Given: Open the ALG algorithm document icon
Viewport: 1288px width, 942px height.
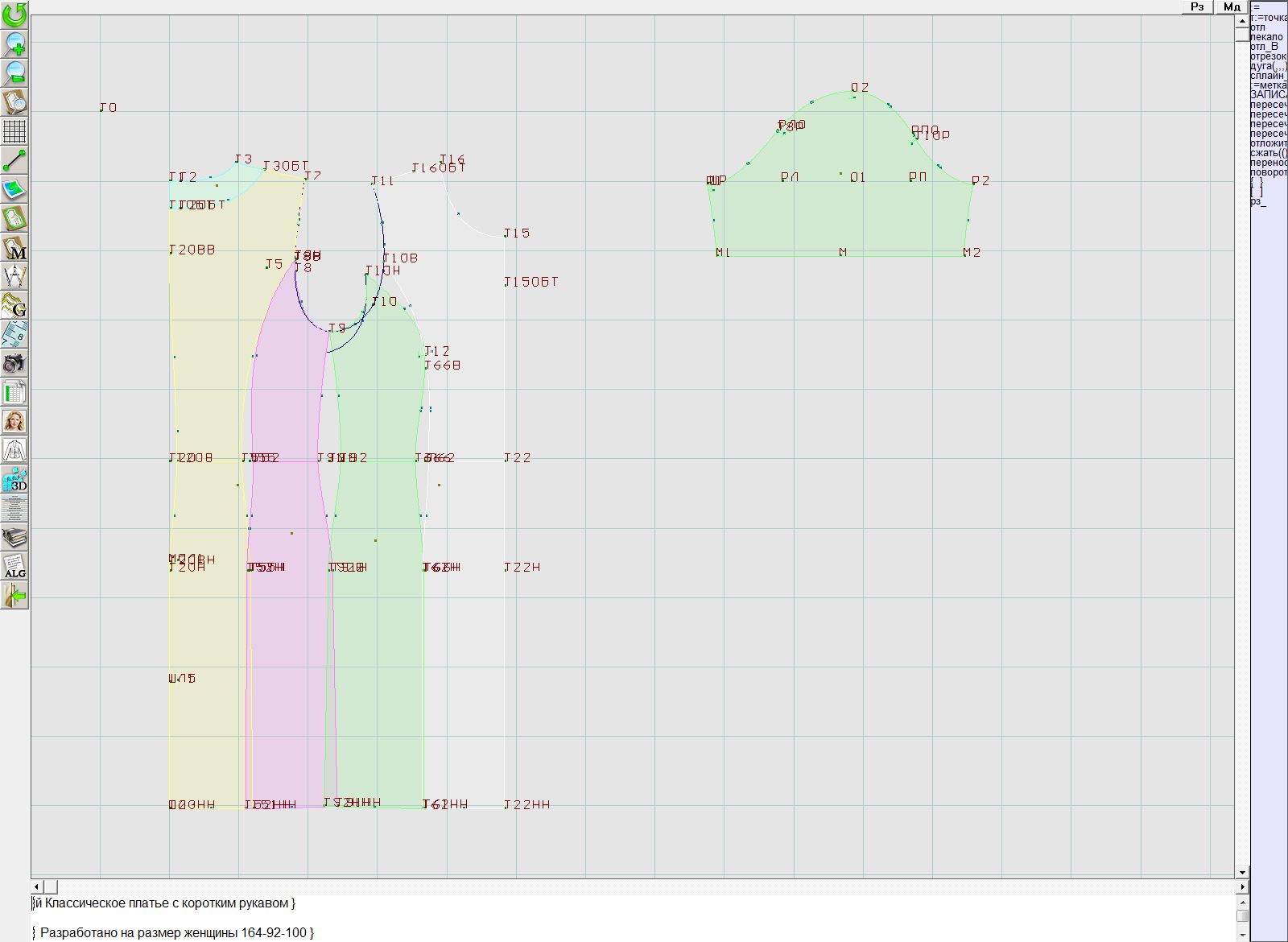Looking at the screenshot, I should [14, 566].
